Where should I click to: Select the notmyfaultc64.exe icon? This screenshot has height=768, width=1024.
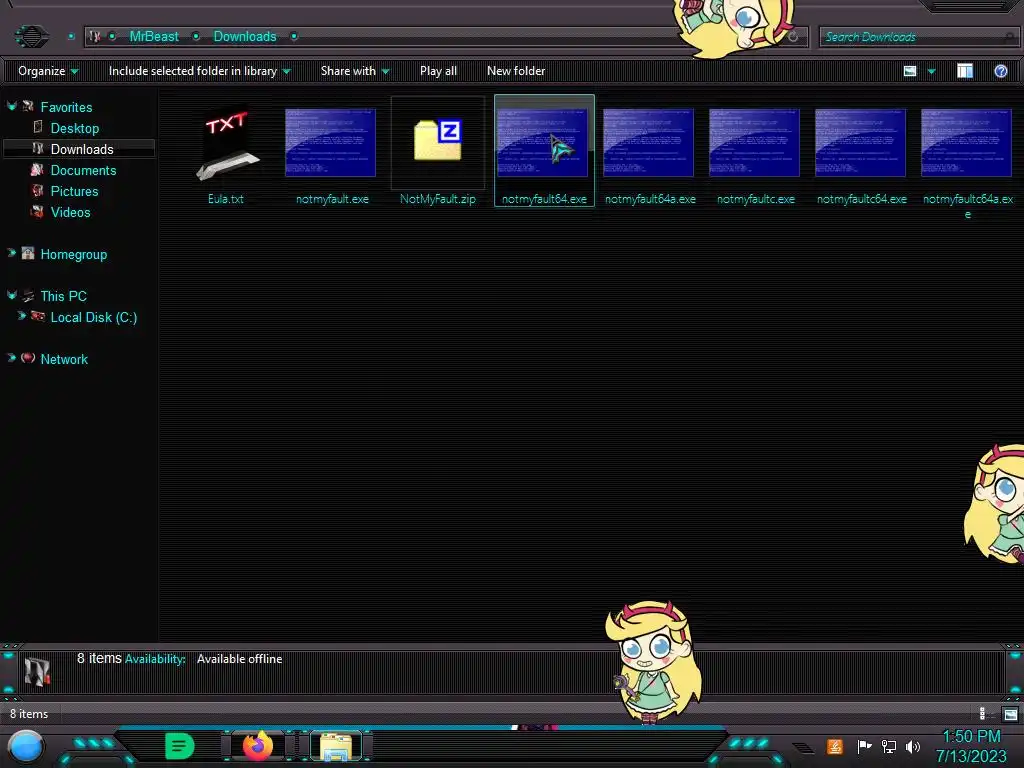pyautogui.click(x=860, y=142)
